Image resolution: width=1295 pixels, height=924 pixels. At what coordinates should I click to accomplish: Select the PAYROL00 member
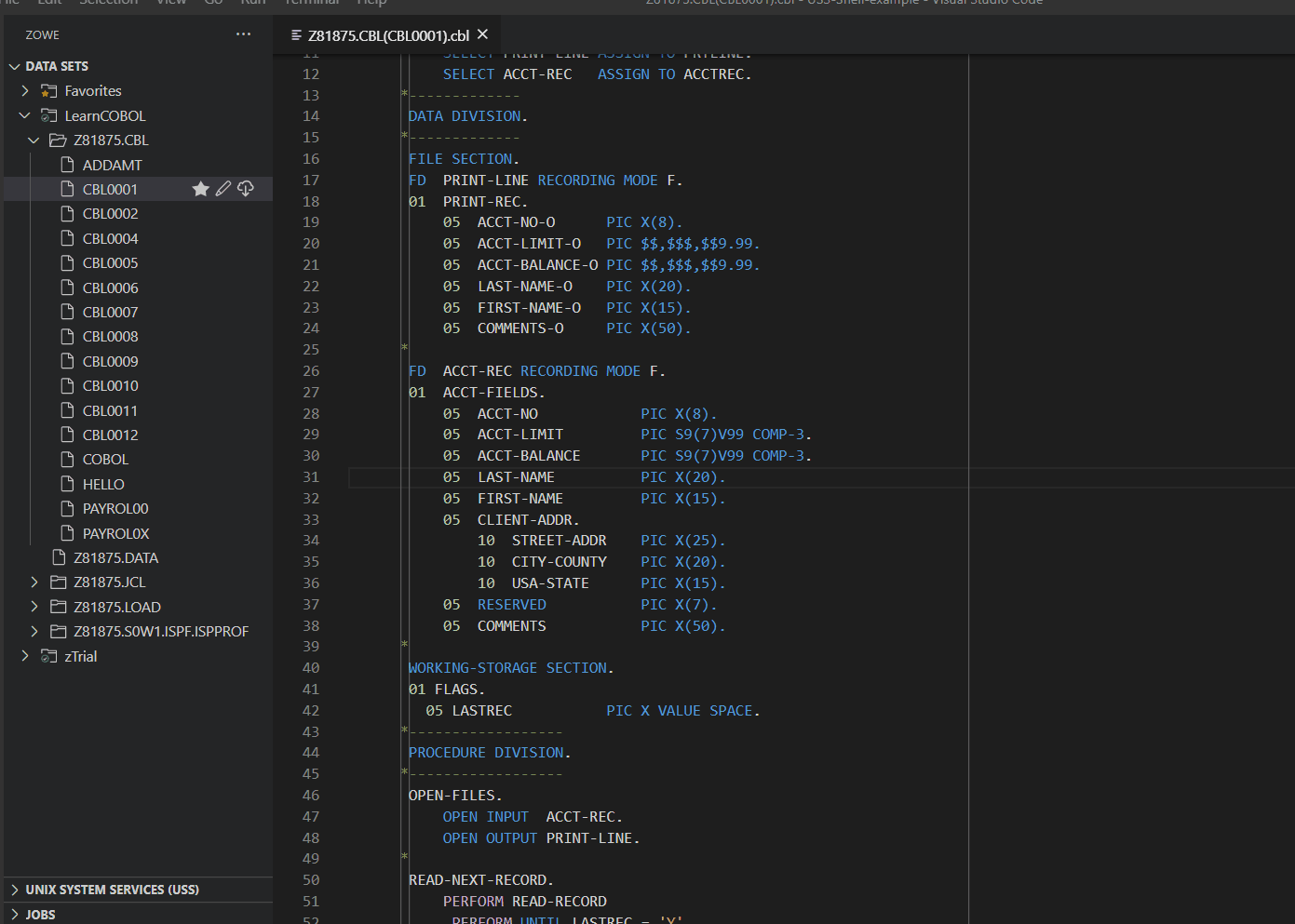pyautogui.click(x=114, y=507)
